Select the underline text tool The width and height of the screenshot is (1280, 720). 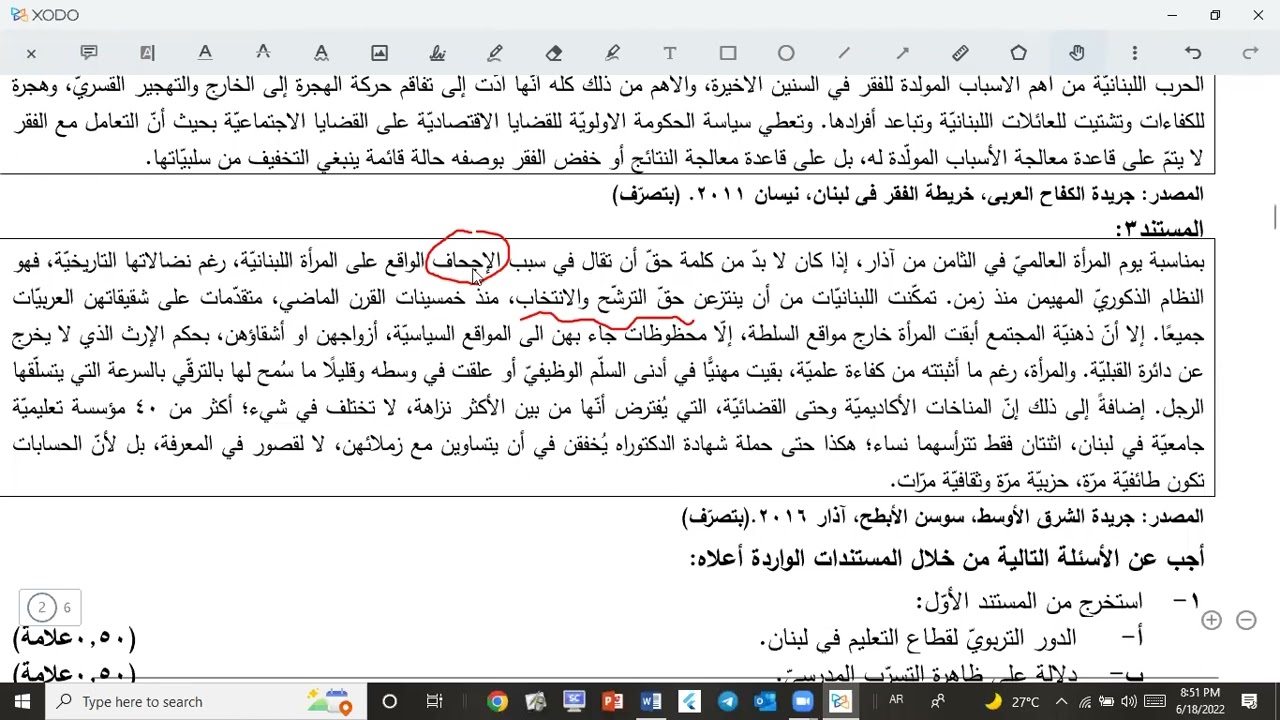pos(205,53)
